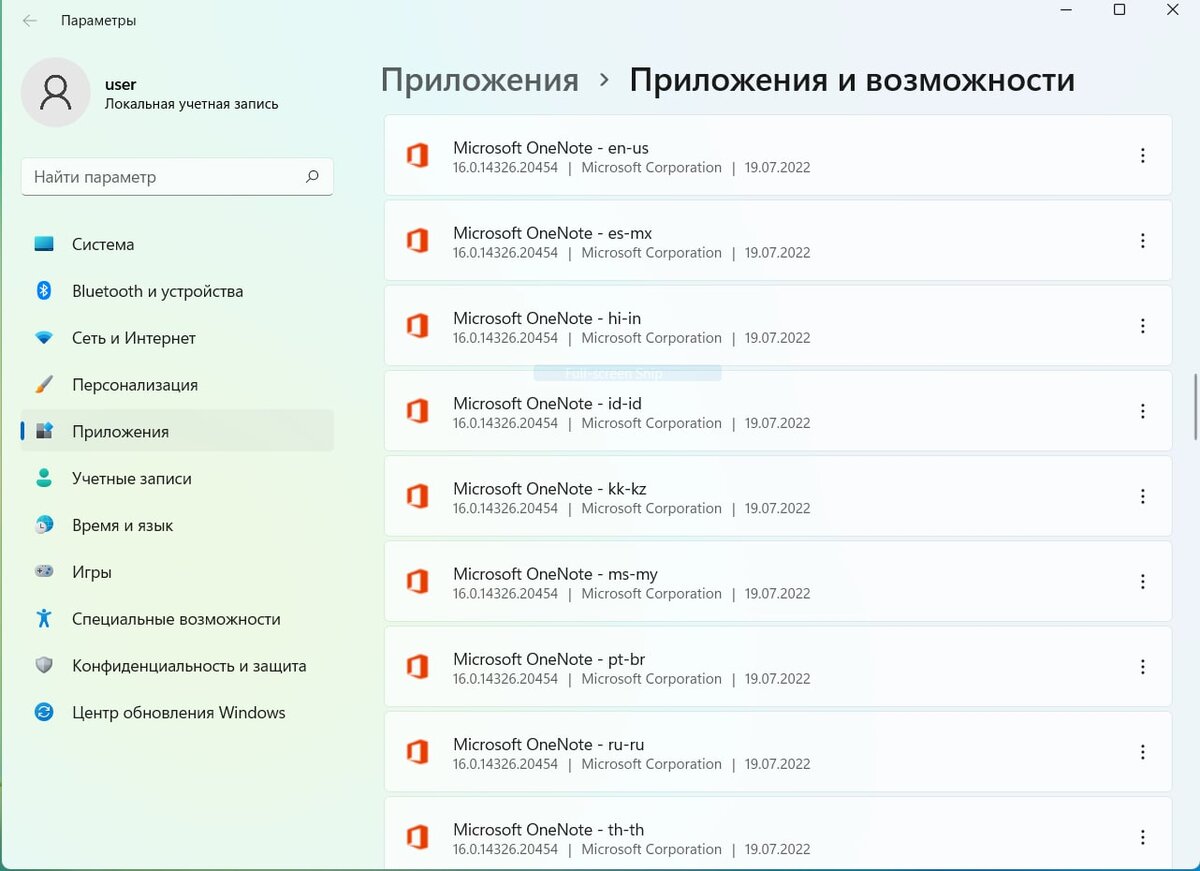Click the Office icon for OneNote th-th

coord(417,837)
